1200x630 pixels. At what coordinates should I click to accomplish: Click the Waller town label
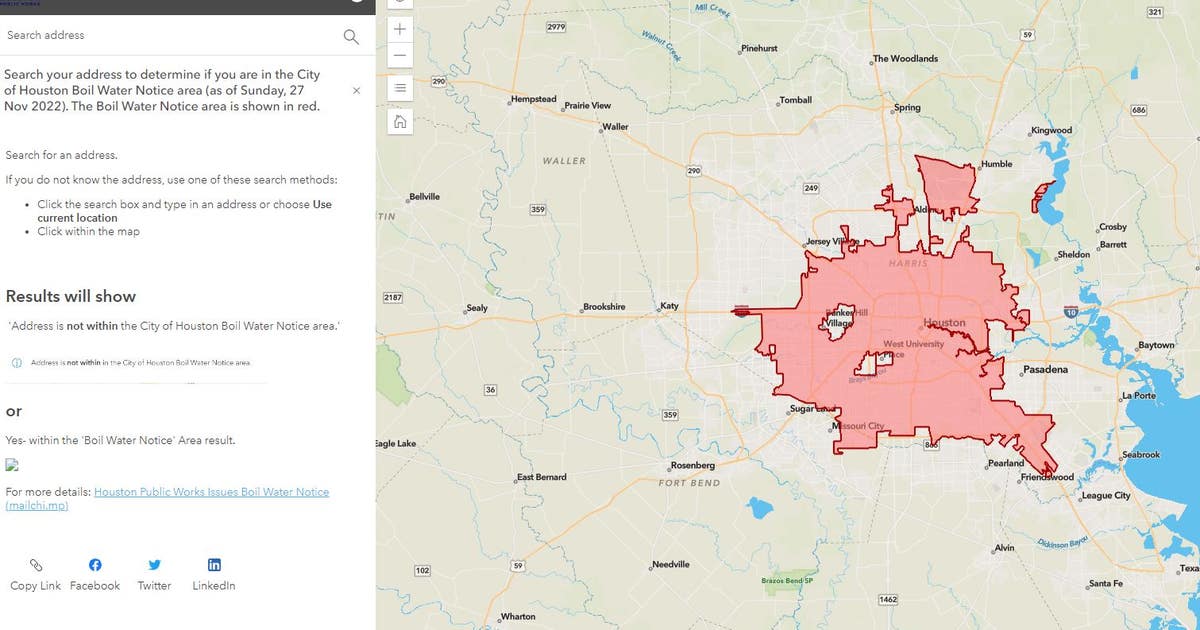click(x=615, y=127)
